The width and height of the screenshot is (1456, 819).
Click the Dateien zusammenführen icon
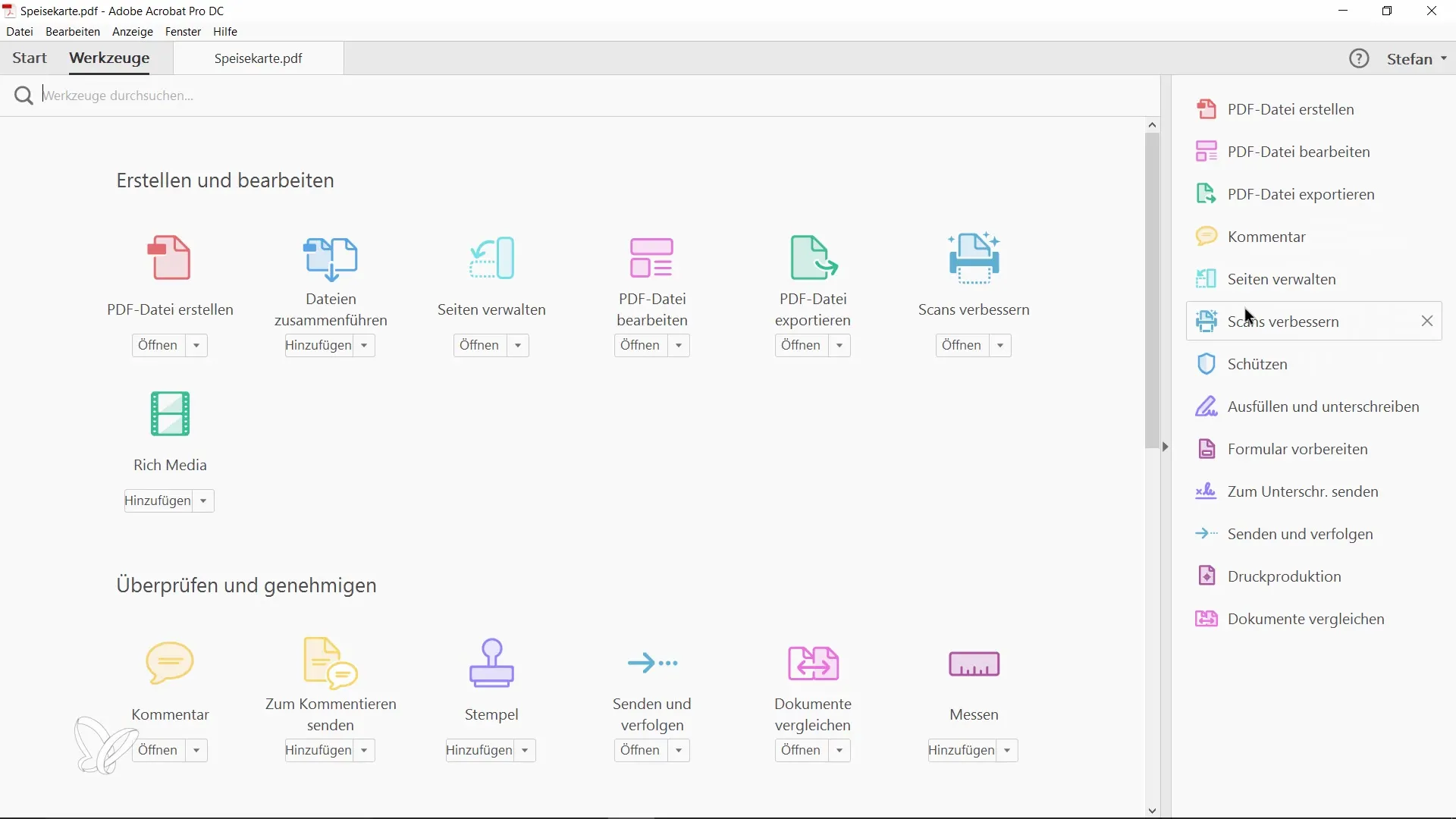coord(331,259)
